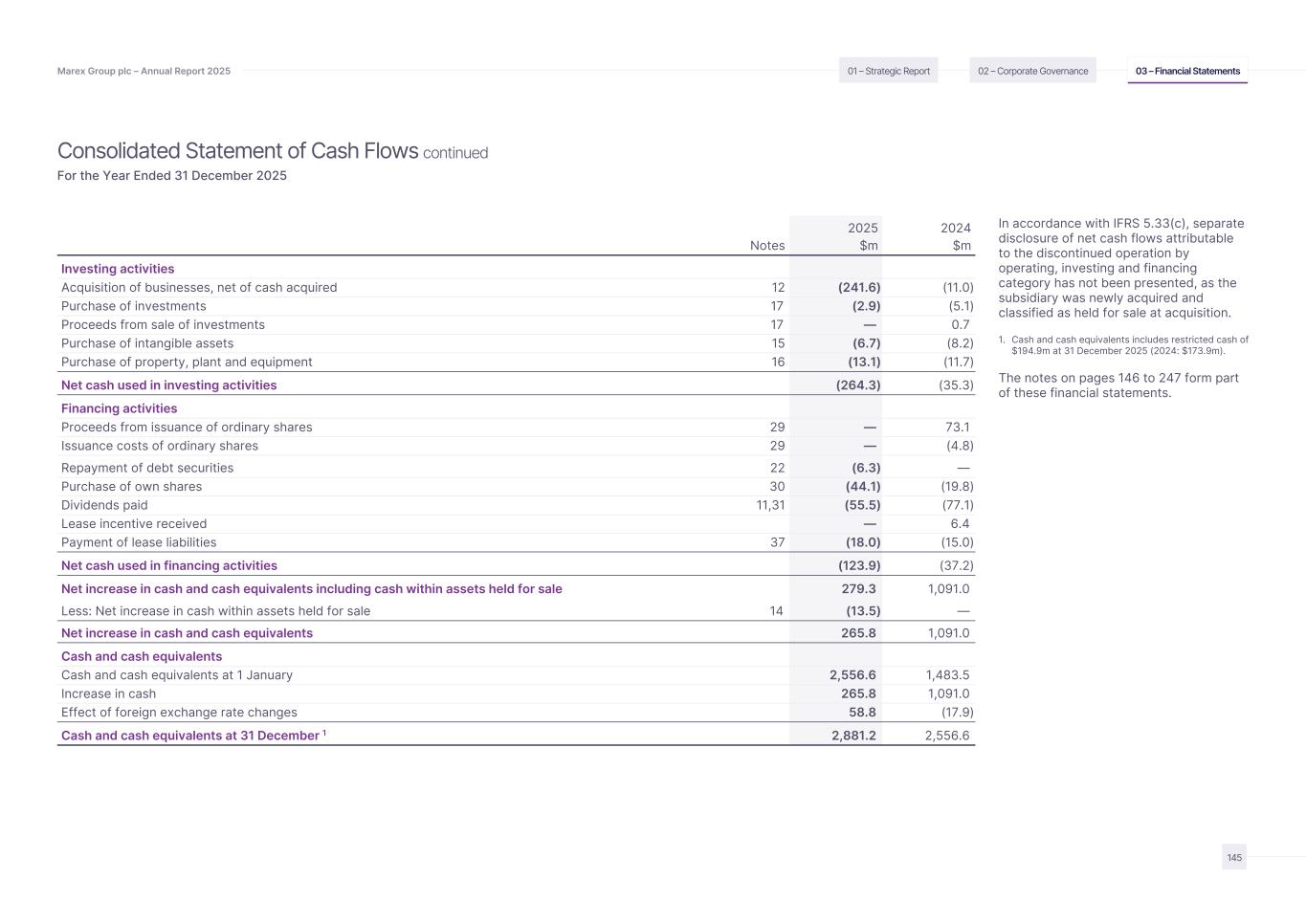The image size is (1306, 924).
Task: Click the Net cash used in investing activities row
Action: click(x=169, y=385)
